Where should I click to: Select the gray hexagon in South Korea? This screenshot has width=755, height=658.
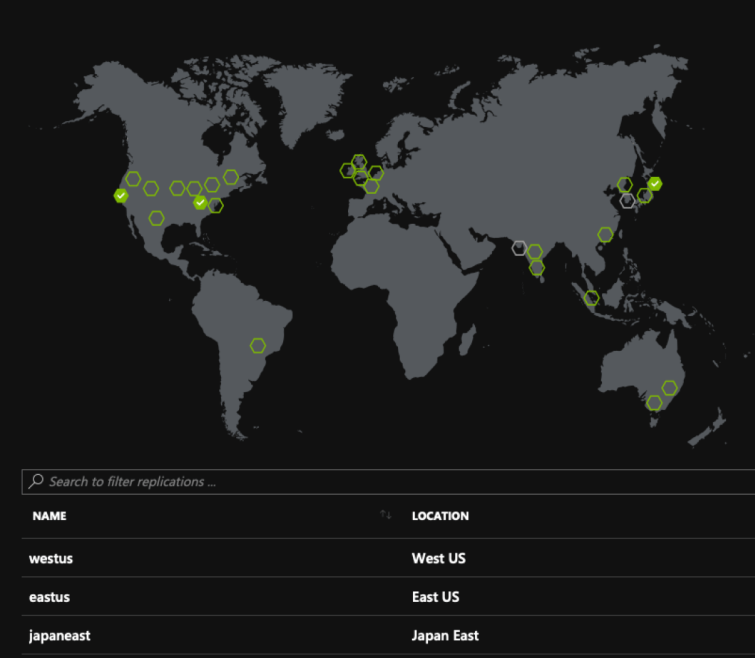tap(627, 200)
